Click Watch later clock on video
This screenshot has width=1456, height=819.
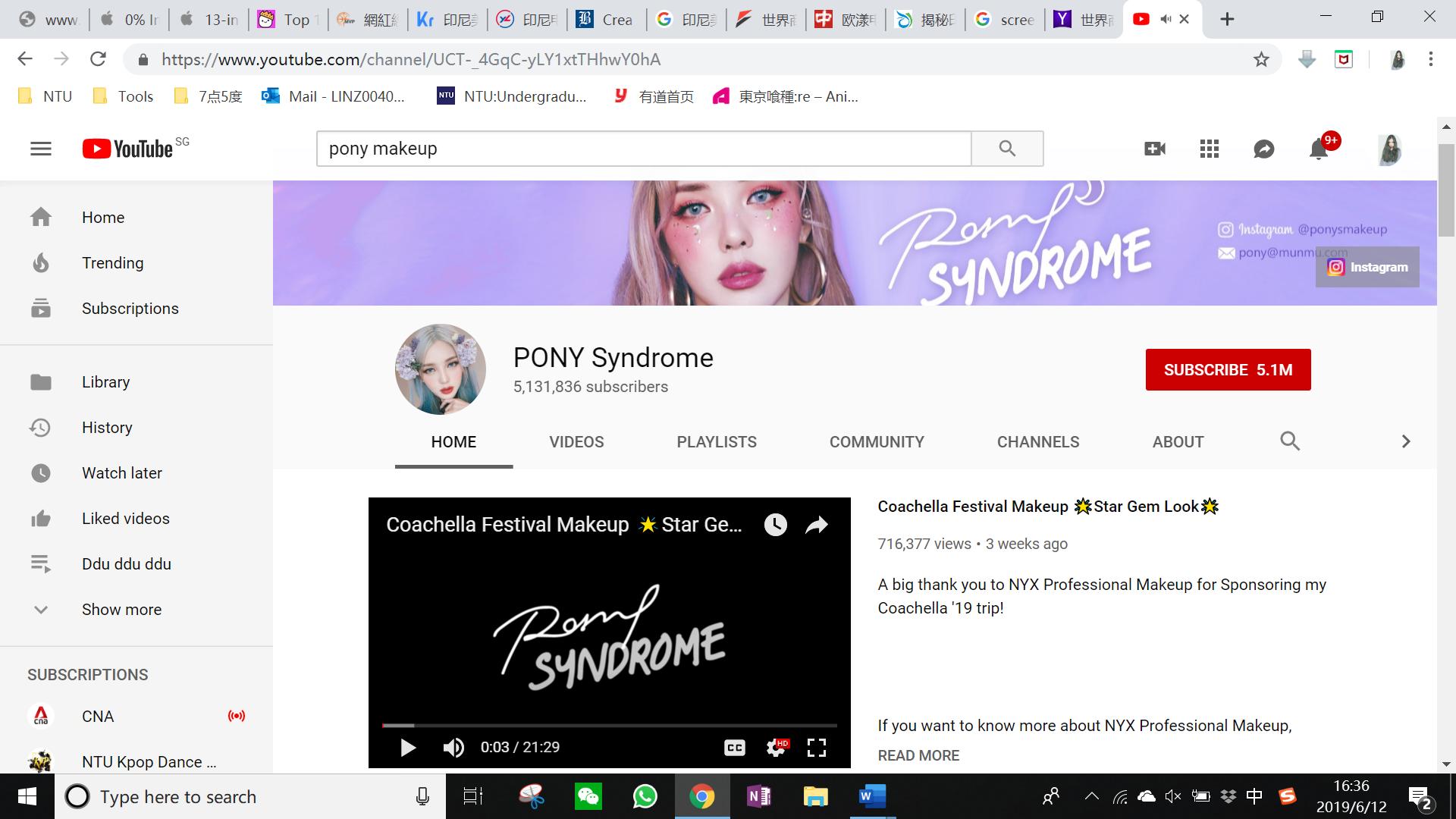click(775, 525)
